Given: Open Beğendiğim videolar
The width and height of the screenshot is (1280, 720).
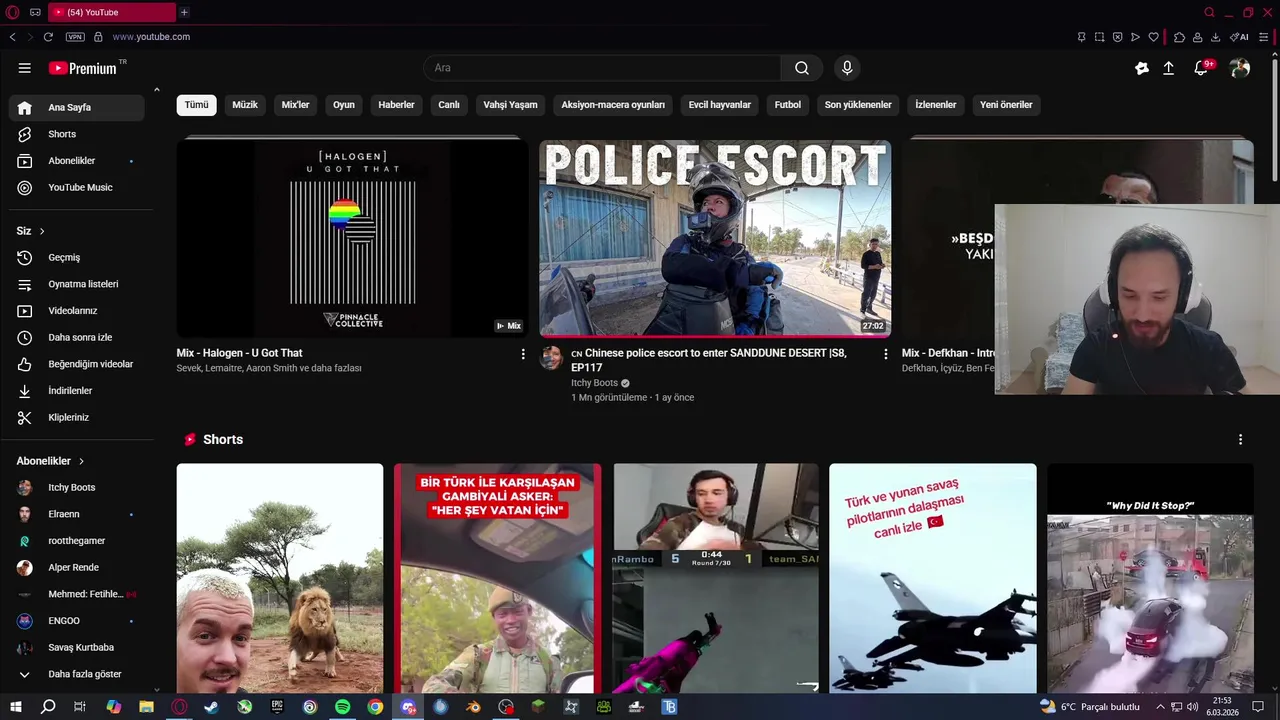Looking at the screenshot, I should (76, 364).
